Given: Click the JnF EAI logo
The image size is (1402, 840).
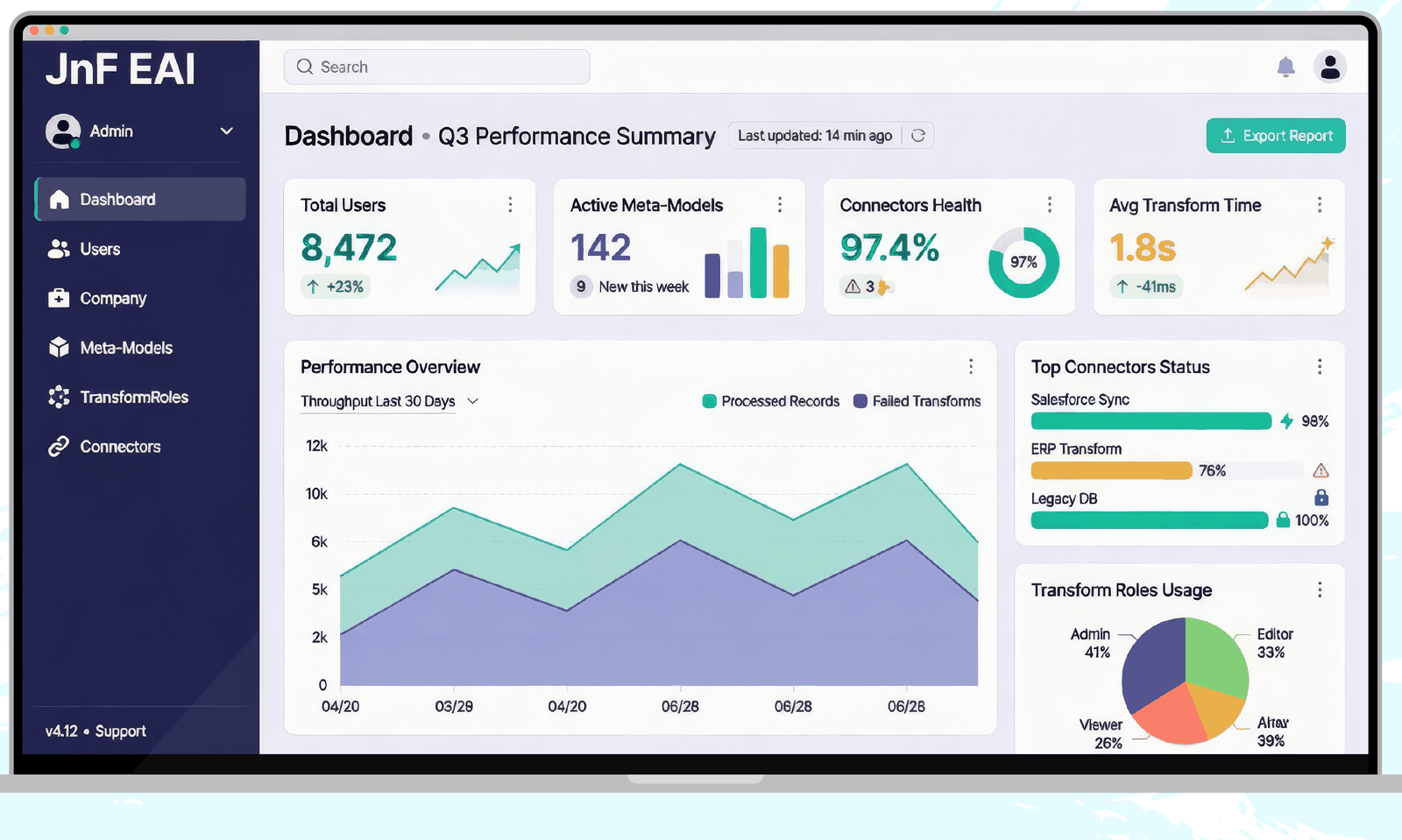Looking at the screenshot, I should click(120, 69).
